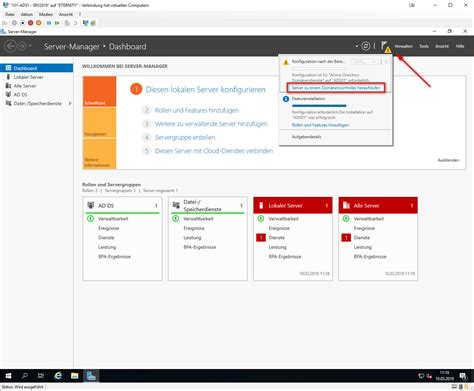The height and width of the screenshot is (391, 474).
Task: Click 'Server zu einem Domänencontroller heraufstufen' link
Action: pos(336,88)
